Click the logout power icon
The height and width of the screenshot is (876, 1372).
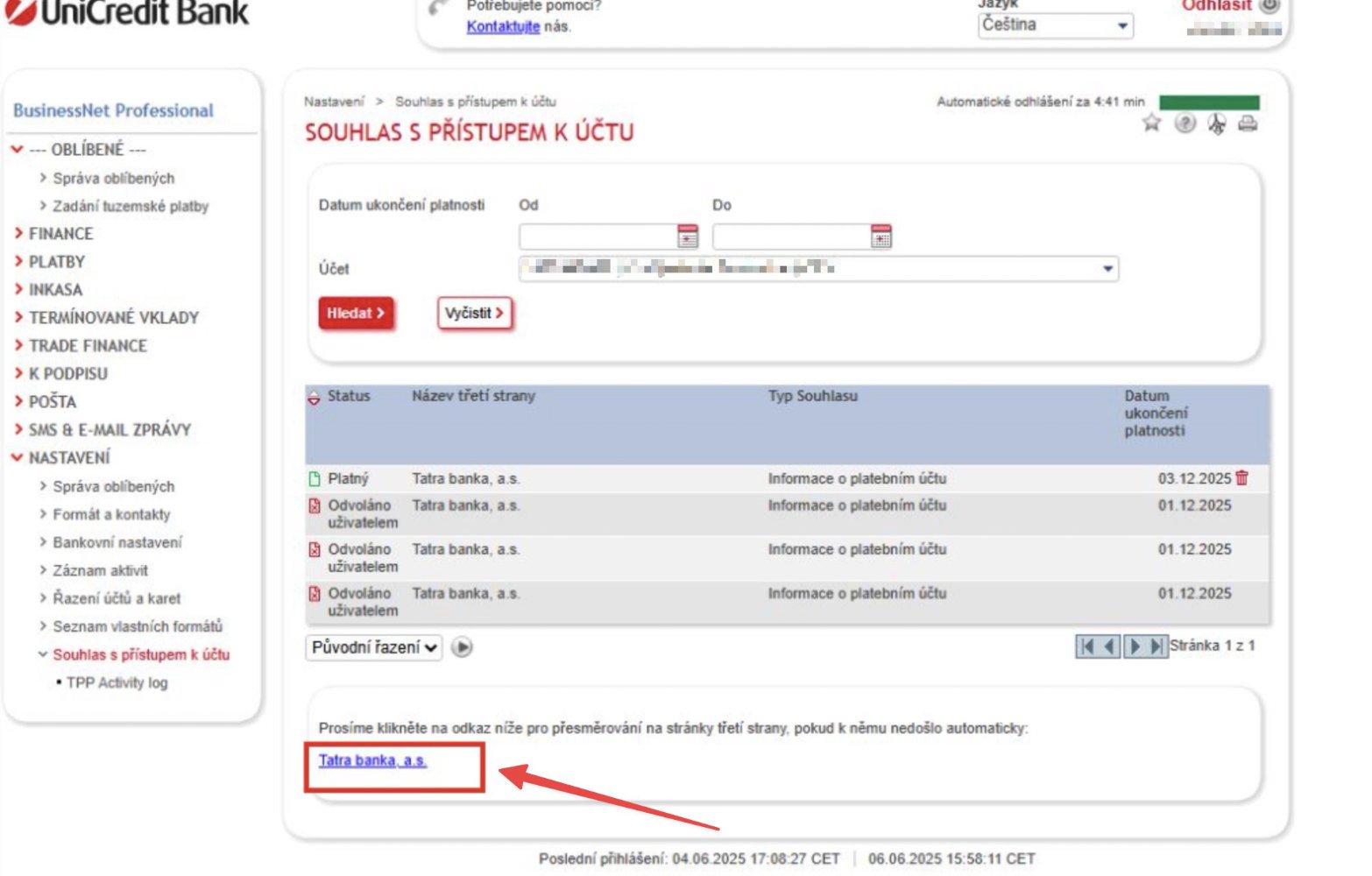point(1269,5)
